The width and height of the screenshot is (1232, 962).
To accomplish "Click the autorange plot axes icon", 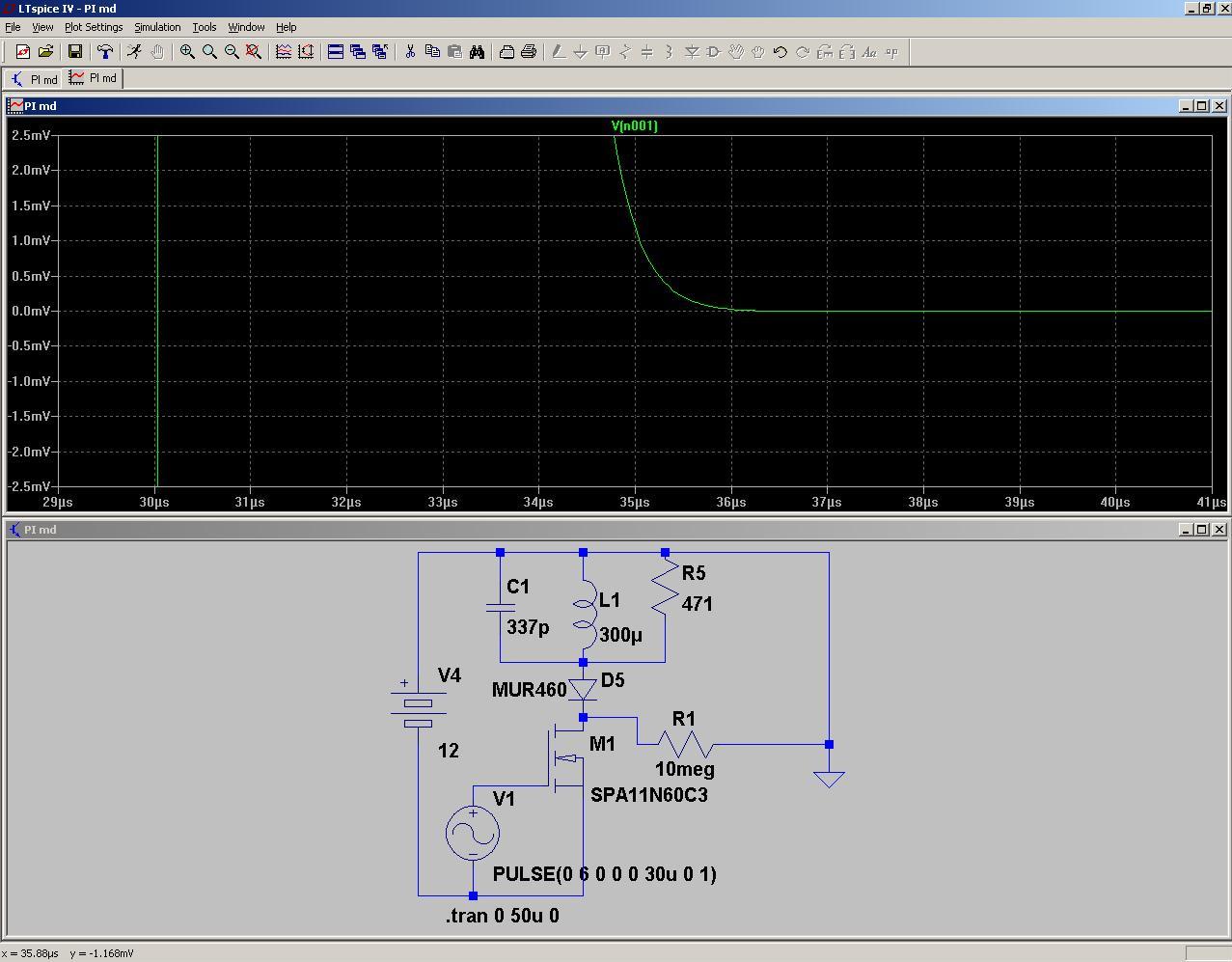I will tap(284, 52).
